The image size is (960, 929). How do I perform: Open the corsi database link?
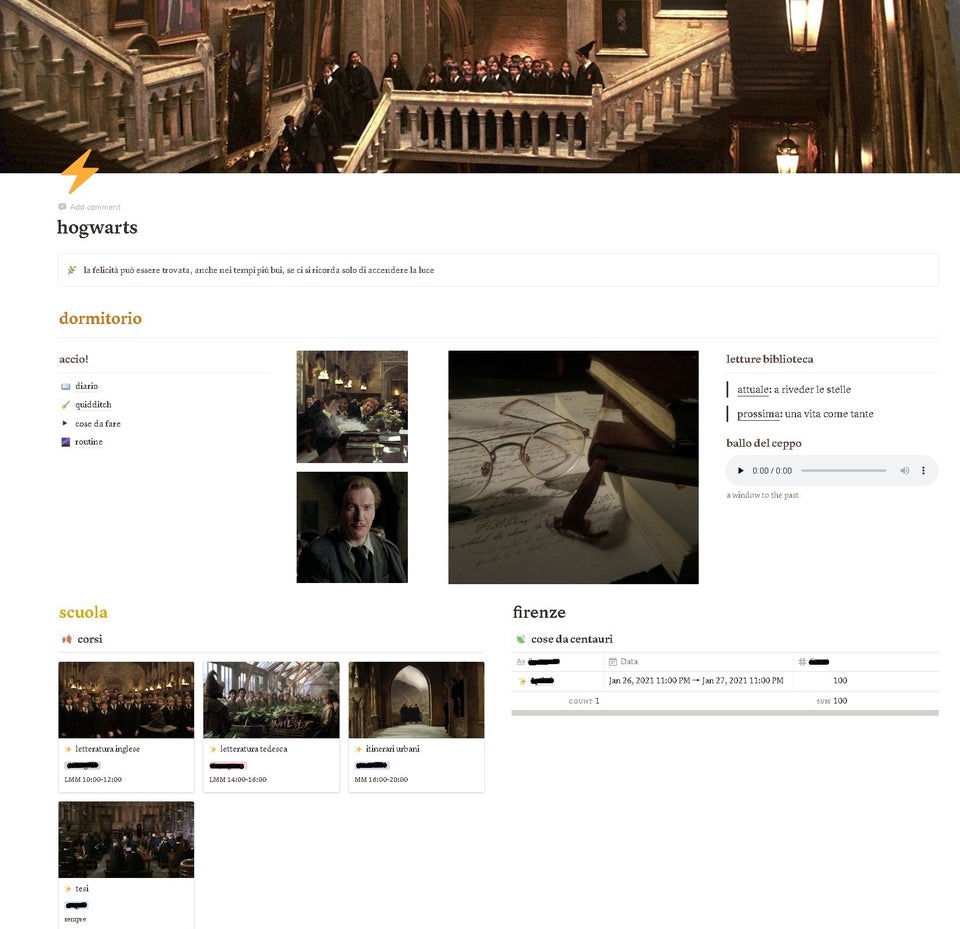click(x=89, y=639)
